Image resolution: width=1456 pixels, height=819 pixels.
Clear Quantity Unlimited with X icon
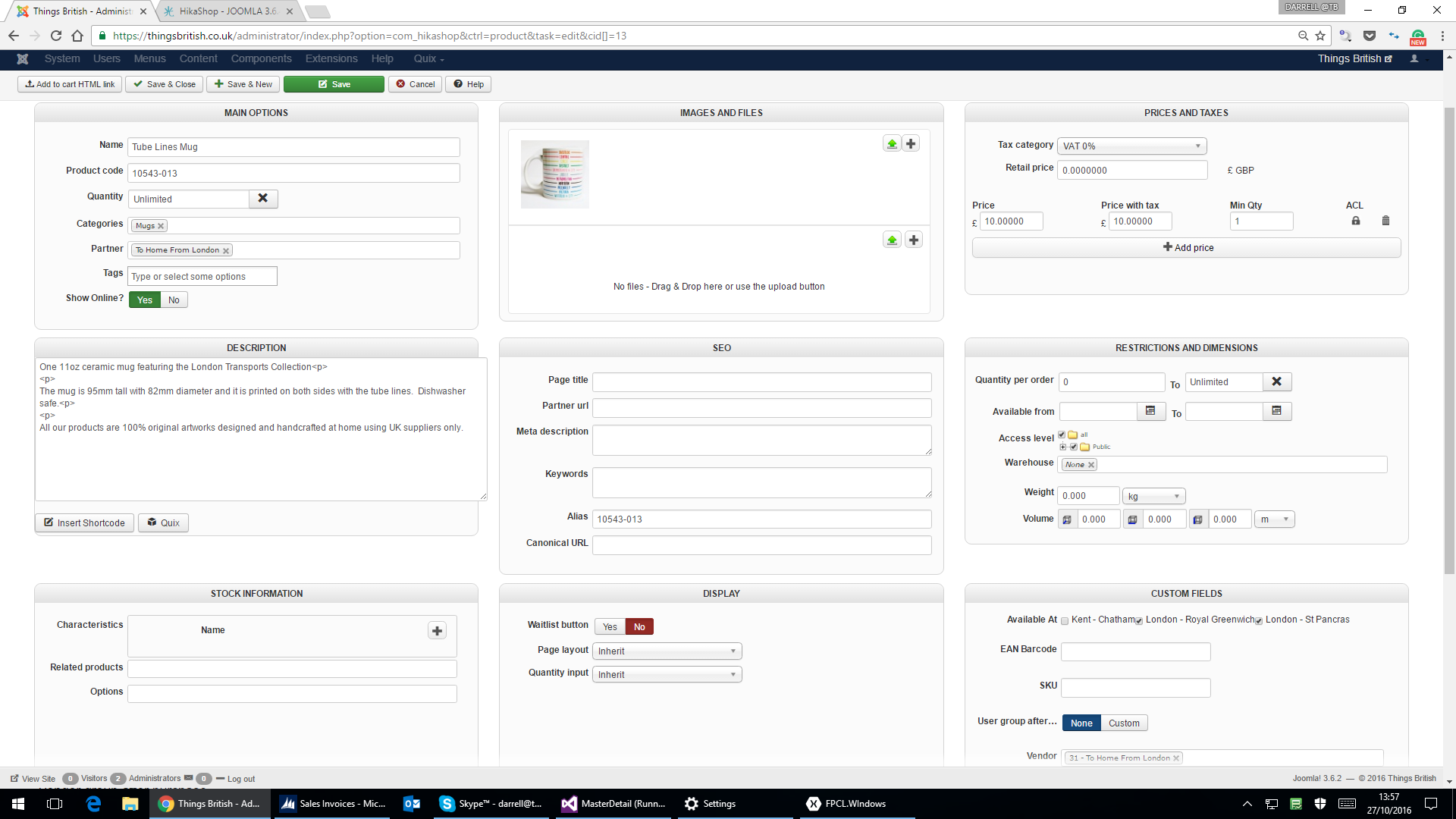point(263,198)
